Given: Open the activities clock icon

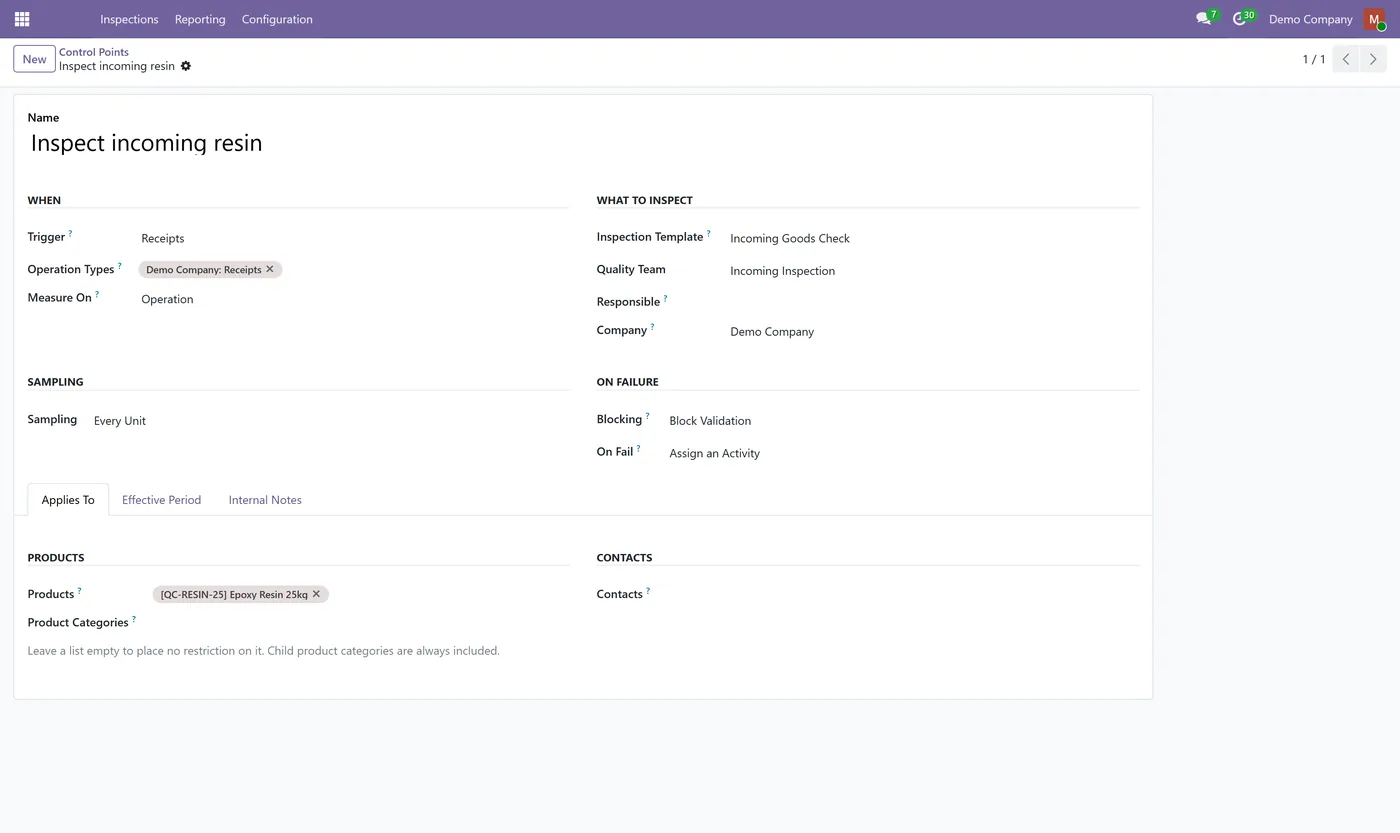Looking at the screenshot, I should point(1239,19).
